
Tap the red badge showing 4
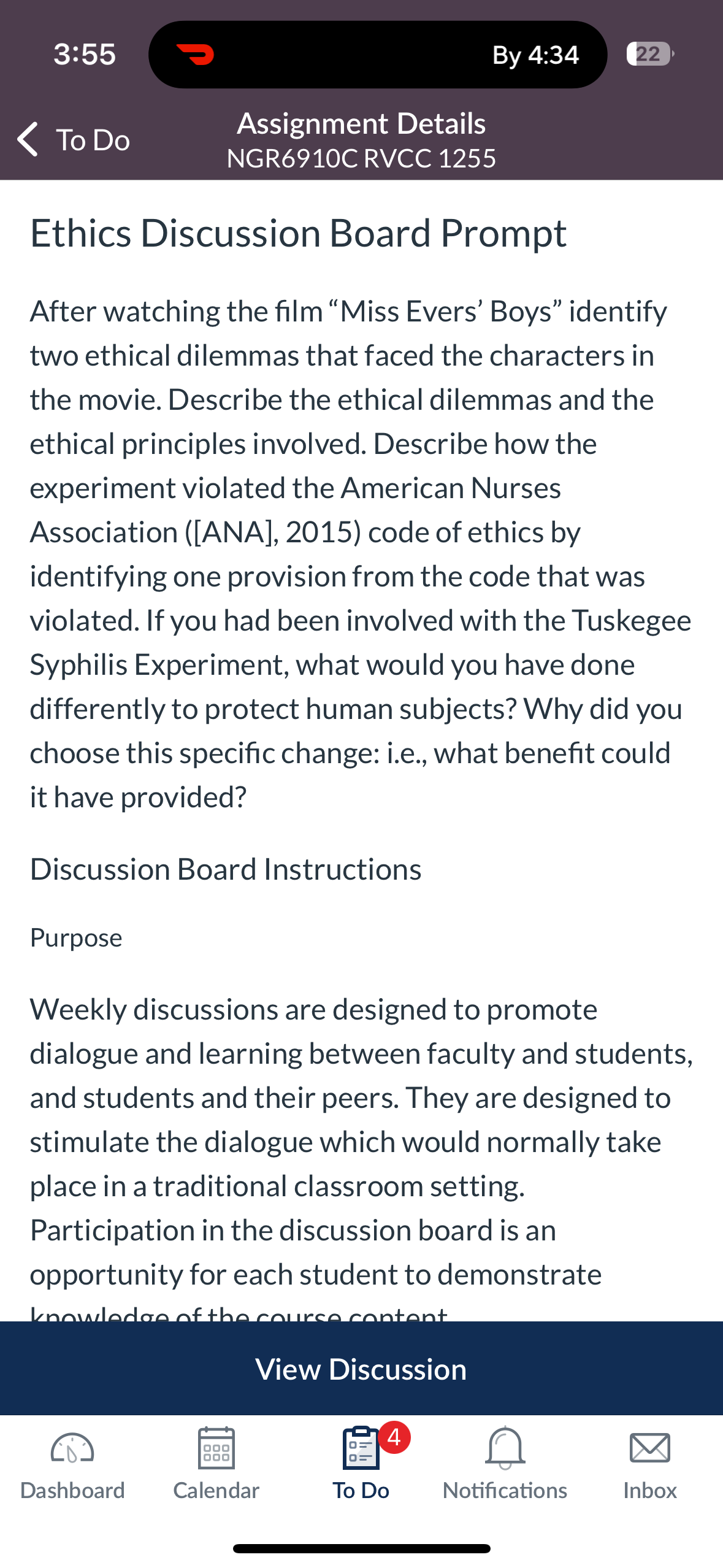coord(394,1437)
